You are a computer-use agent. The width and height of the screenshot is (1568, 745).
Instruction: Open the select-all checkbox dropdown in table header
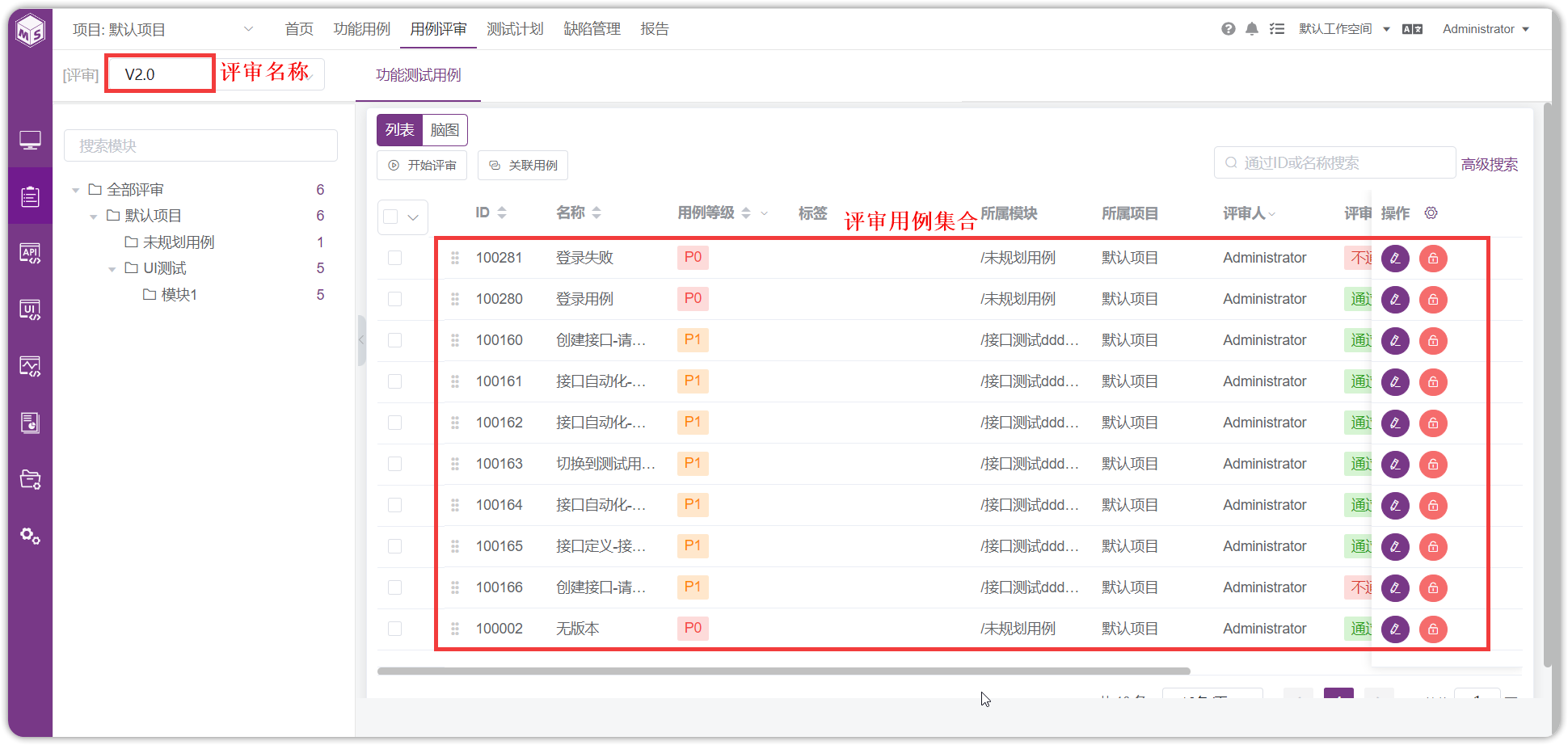[413, 217]
